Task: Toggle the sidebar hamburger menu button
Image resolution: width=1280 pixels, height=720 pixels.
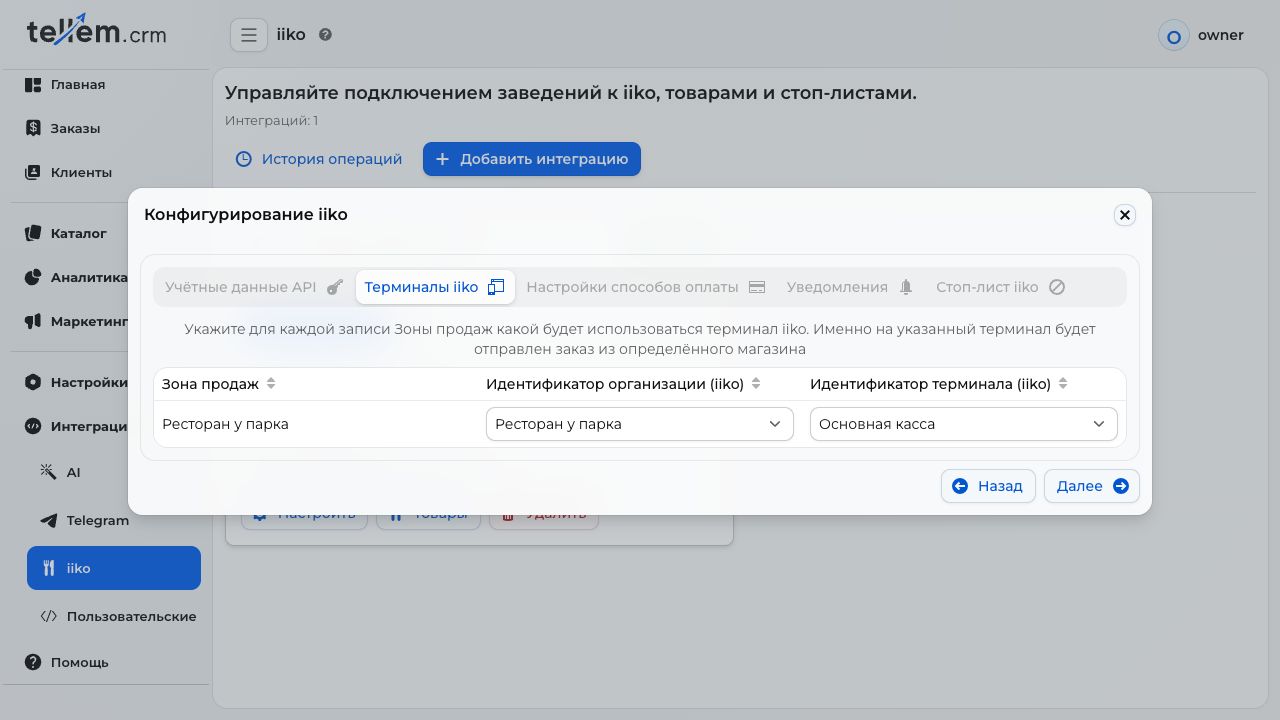Action: [249, 35]
